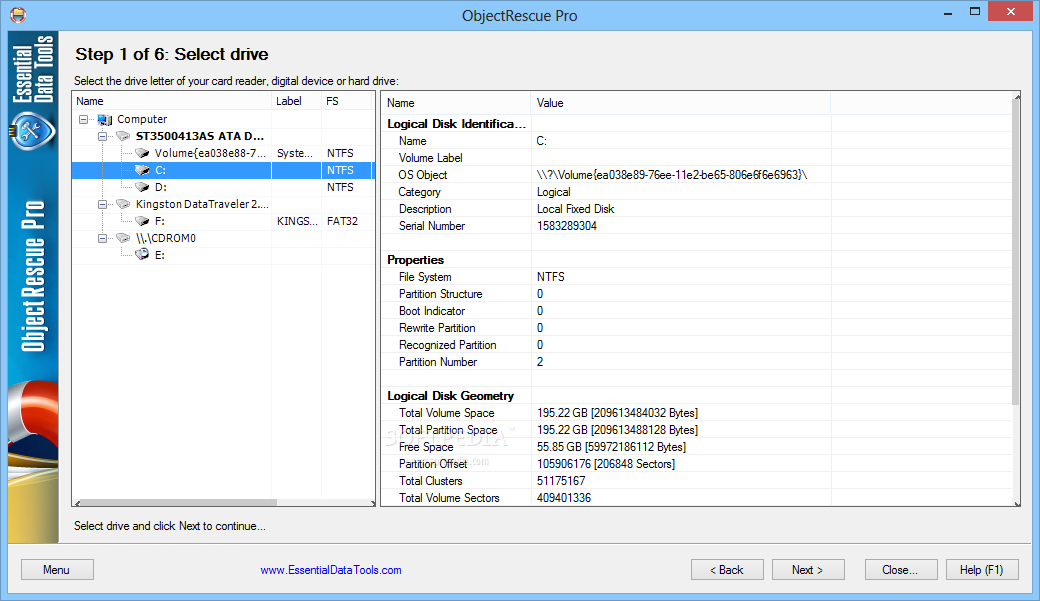
Task: Click the Computer icon in drive tree
Action: [x=105, y=119]
